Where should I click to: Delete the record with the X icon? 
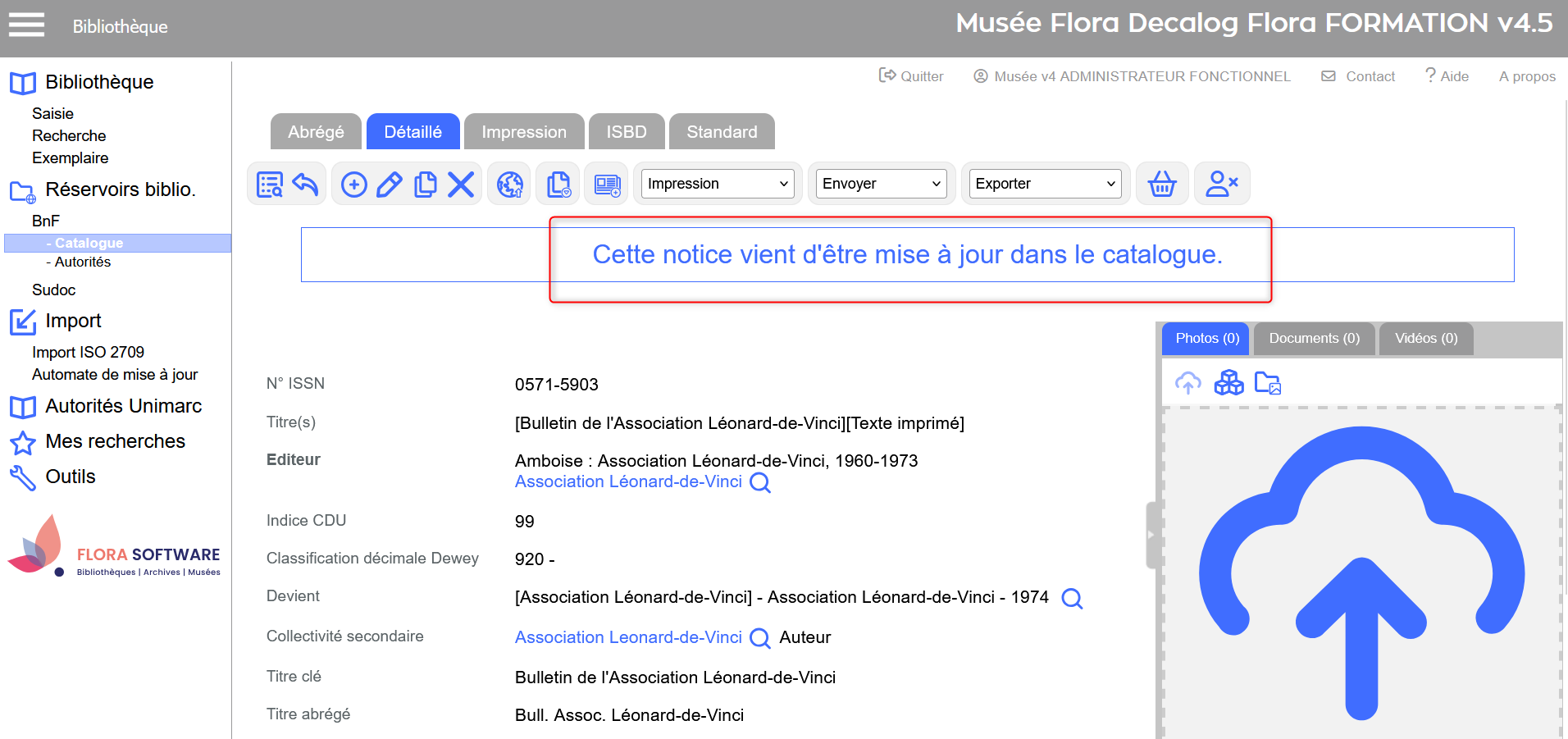click(x=461, y=185)
